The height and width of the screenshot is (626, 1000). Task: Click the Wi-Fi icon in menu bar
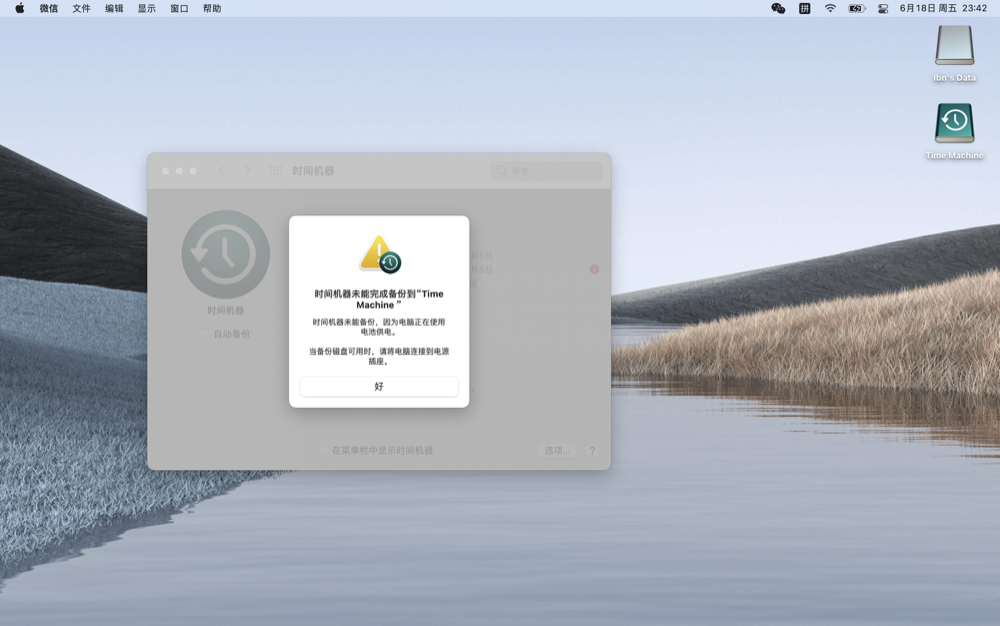[830, 8]
